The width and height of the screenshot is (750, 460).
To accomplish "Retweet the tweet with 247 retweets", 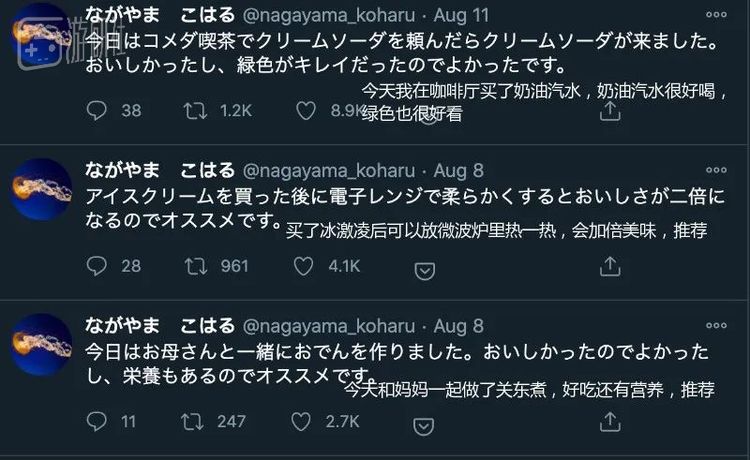I will point(195,421).
